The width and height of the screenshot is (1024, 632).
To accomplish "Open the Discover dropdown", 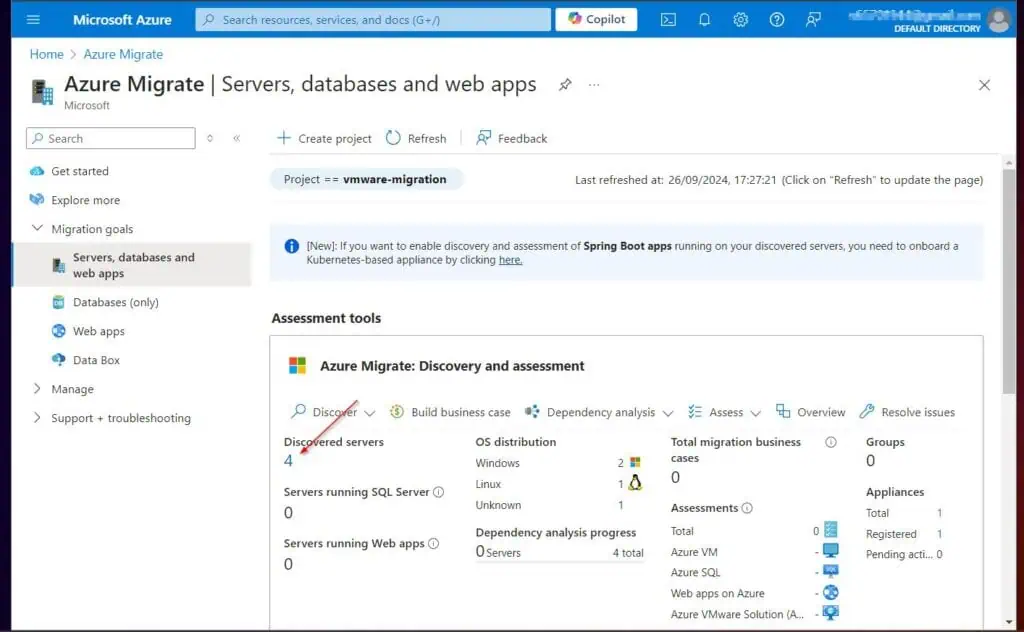I will pos(333,412).
